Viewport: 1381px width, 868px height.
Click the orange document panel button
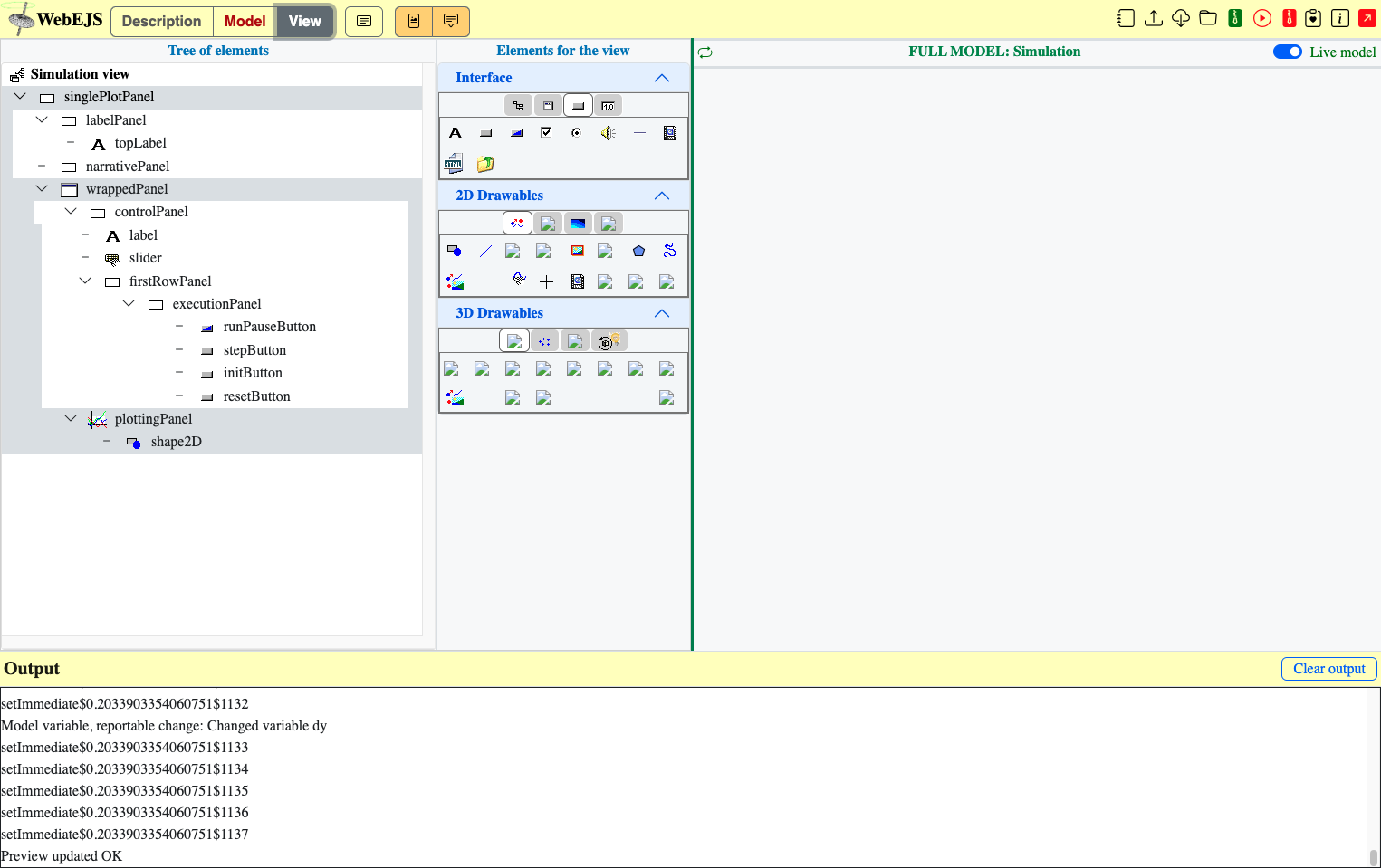414,21
